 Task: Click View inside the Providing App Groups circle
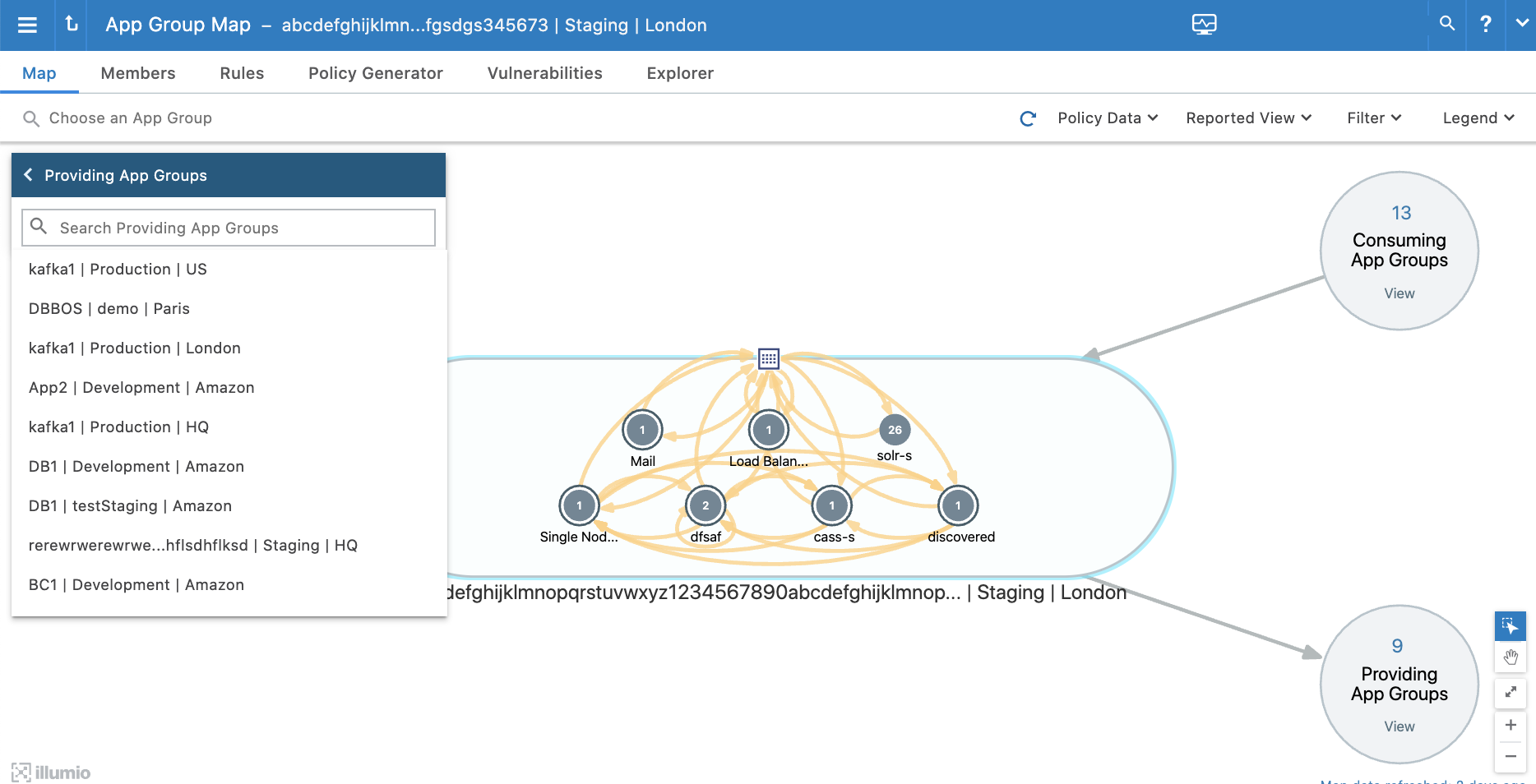pyautogui.click(x=1399, y=726)
